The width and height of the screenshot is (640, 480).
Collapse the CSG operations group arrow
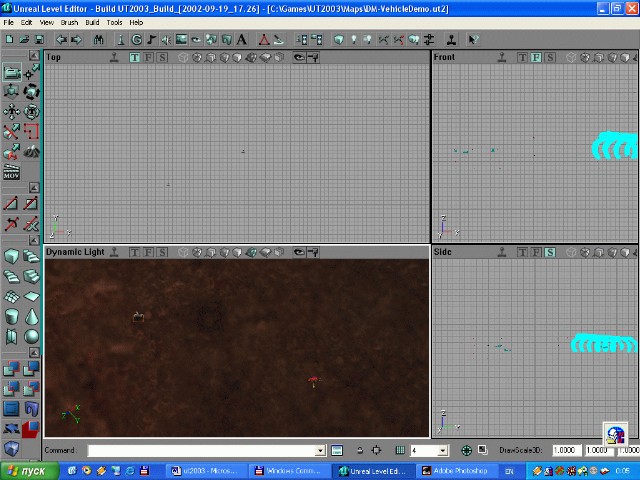pos(34,352)
